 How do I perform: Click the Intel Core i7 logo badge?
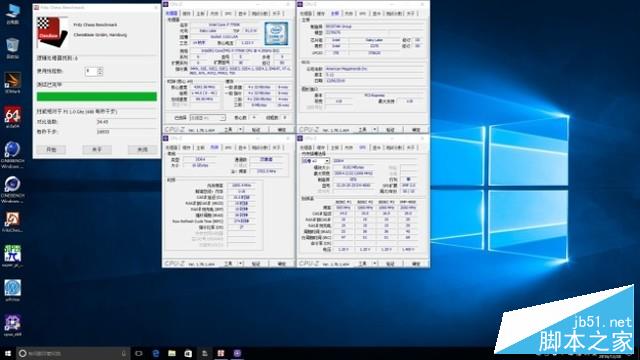pyautogui.click(x=276, y=33)
